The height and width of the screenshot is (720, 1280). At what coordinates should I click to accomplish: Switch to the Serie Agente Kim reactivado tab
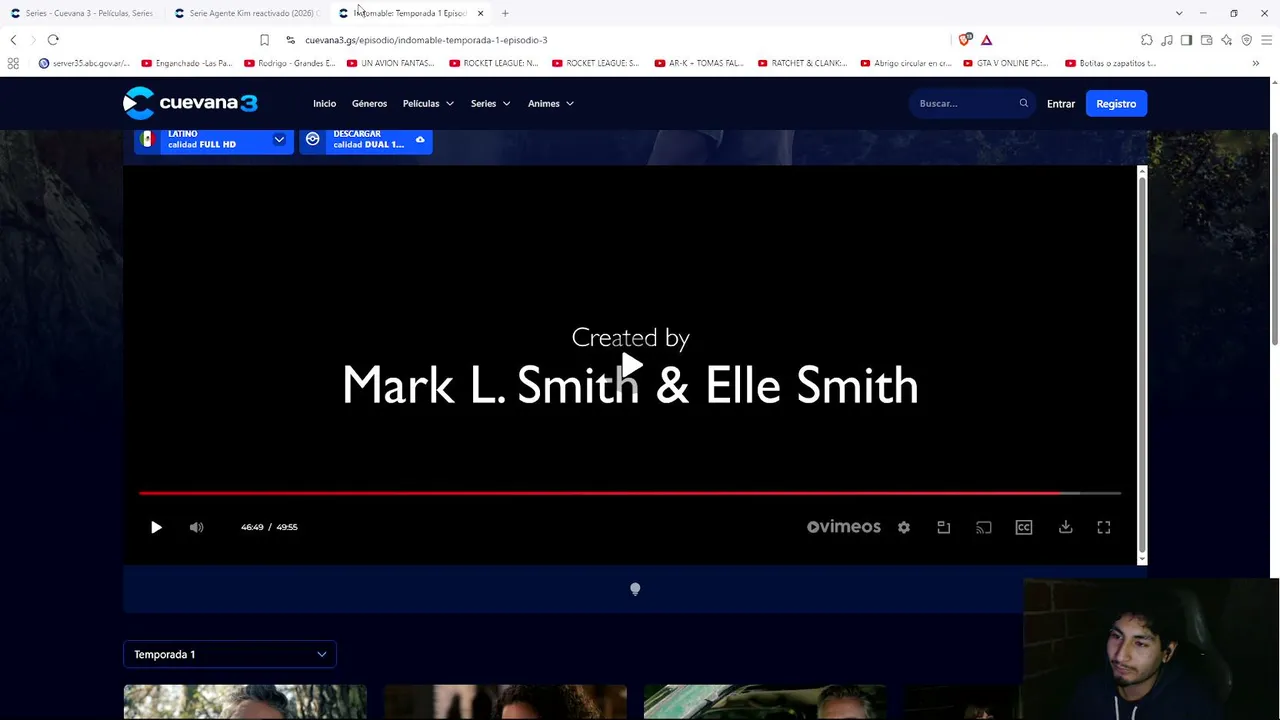(246, 13)
